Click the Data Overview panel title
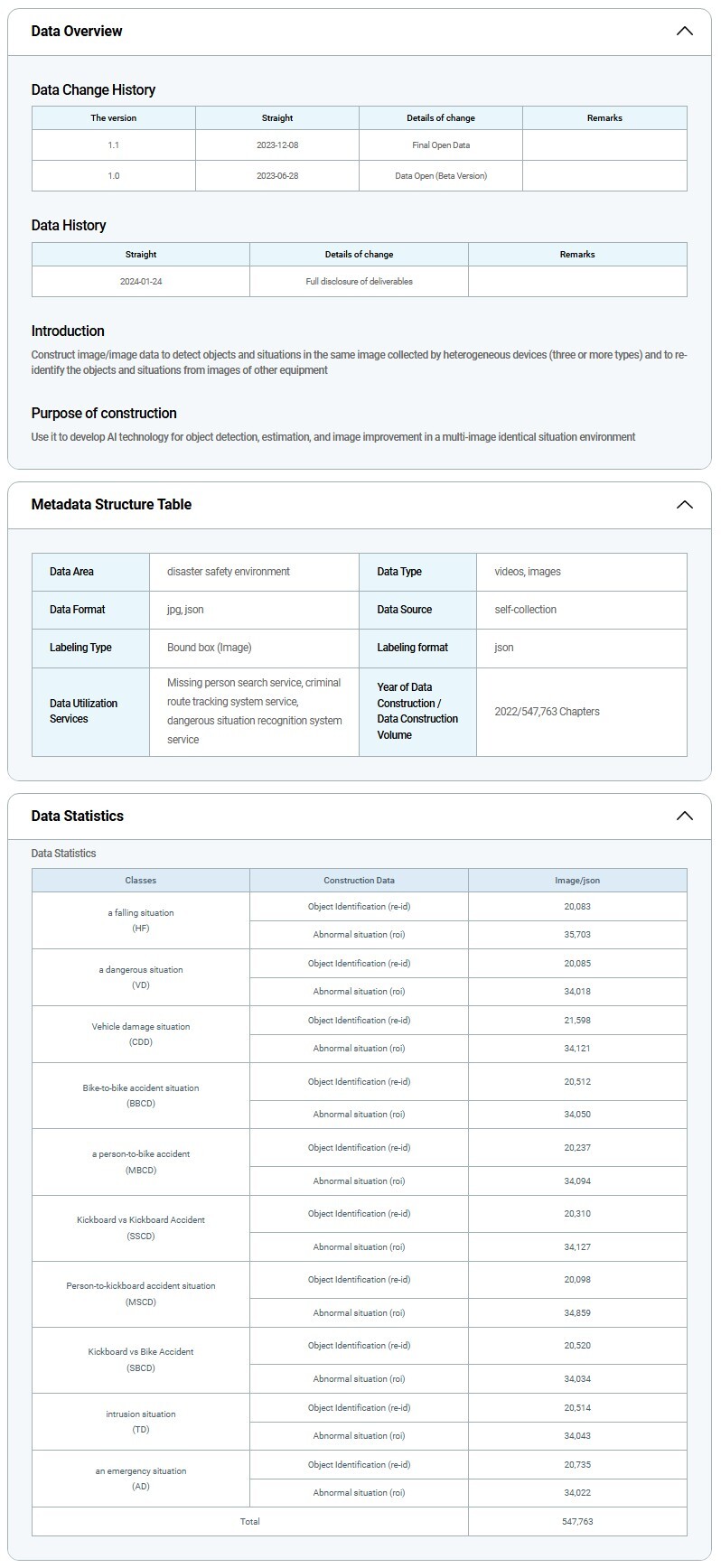This screenshot has width=721, height=1568. (77, 32)
